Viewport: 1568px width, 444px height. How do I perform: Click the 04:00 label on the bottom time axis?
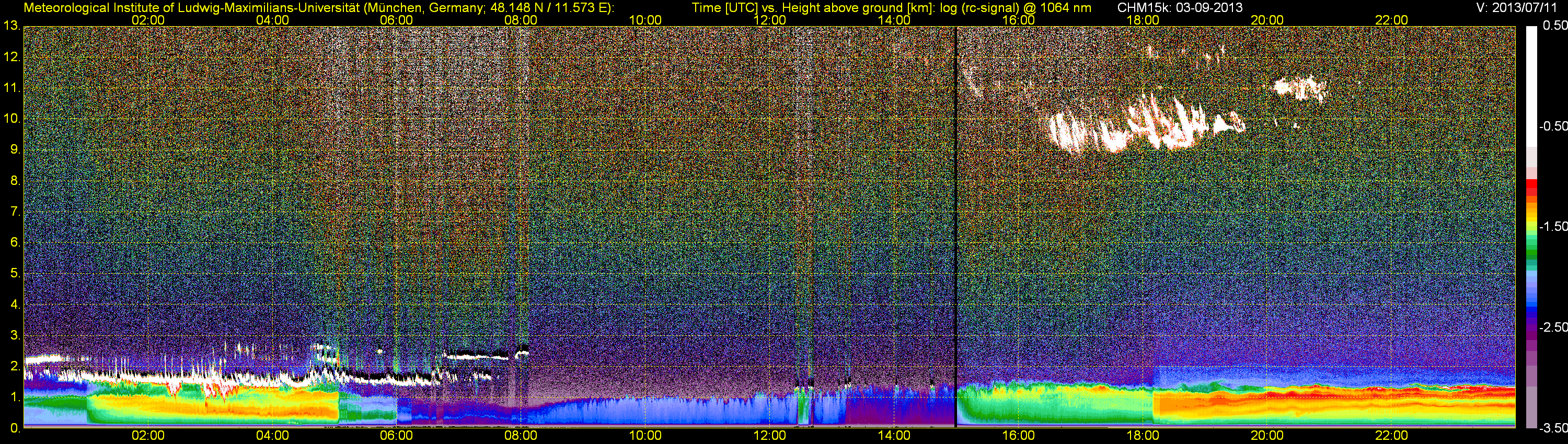pyautogui.click(x=272, y=436)
